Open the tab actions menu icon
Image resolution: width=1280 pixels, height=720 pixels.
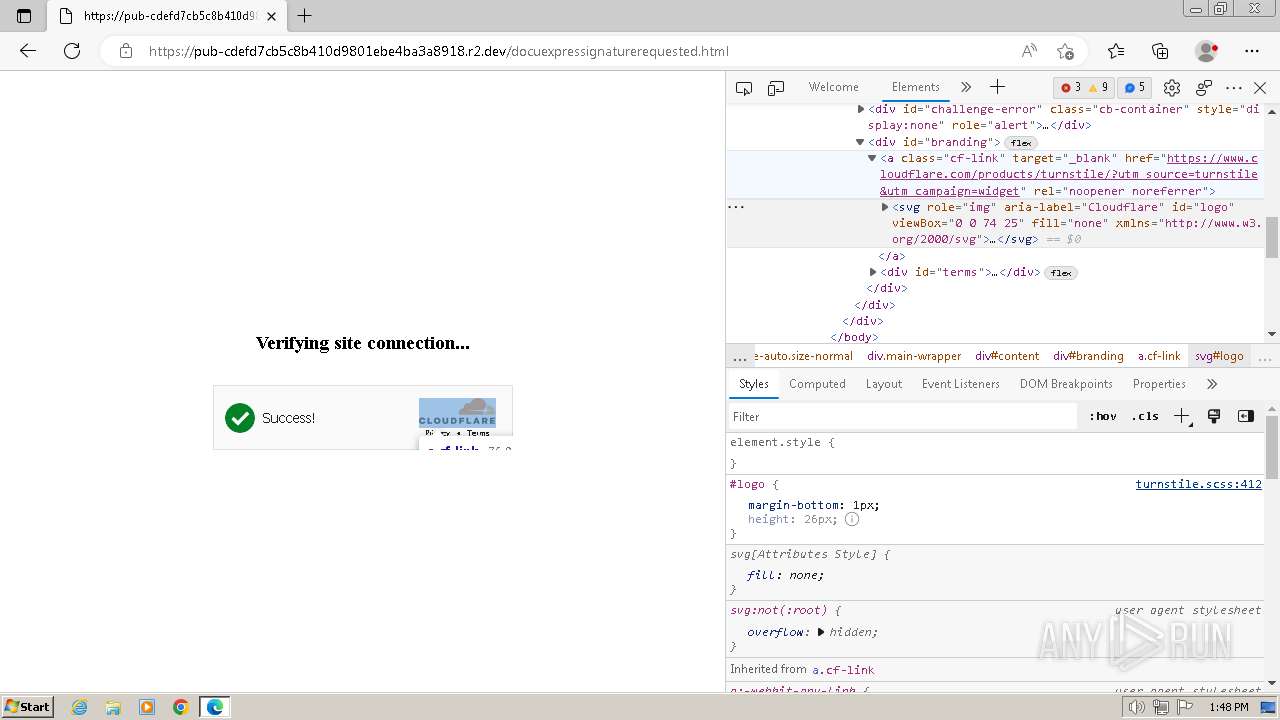[24, 16]
